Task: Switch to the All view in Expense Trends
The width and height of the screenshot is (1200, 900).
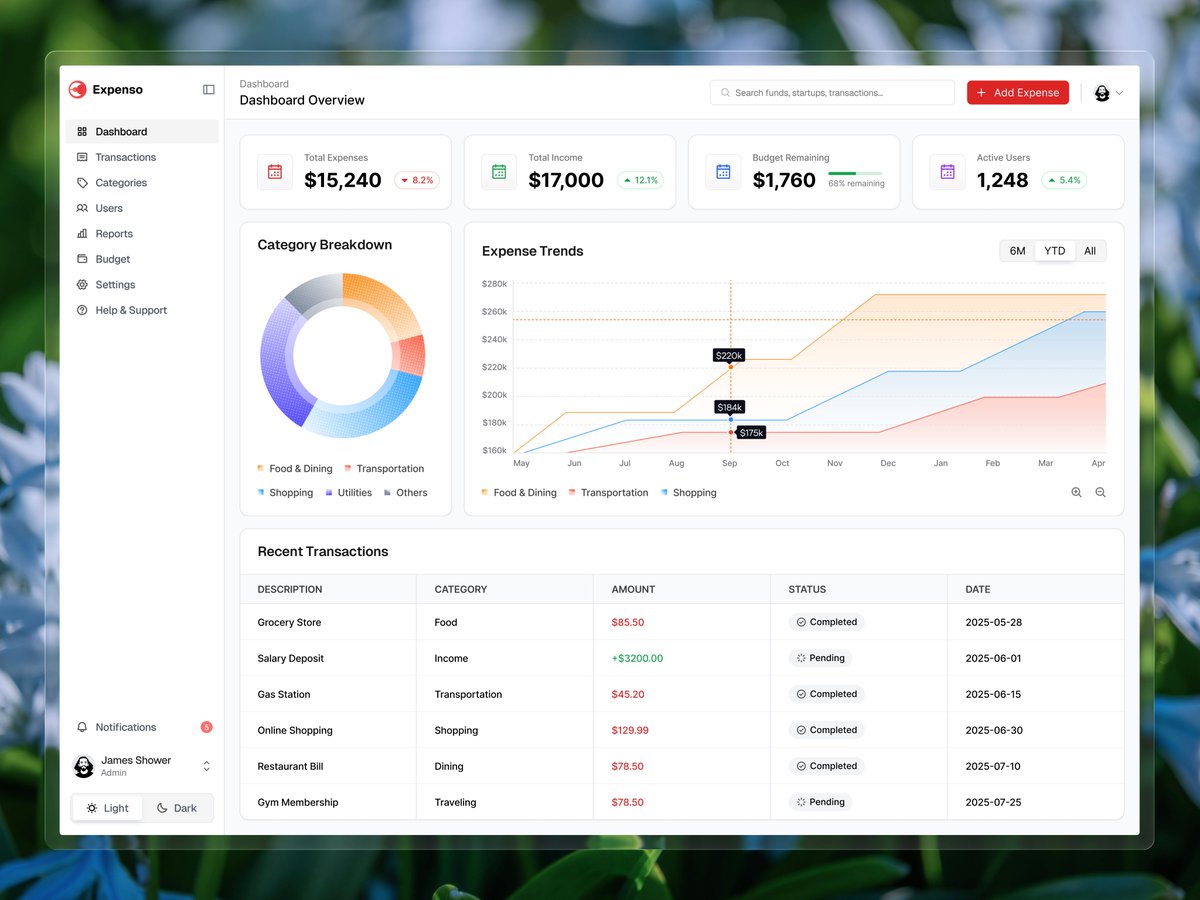Action: [x=1090, y=251]
